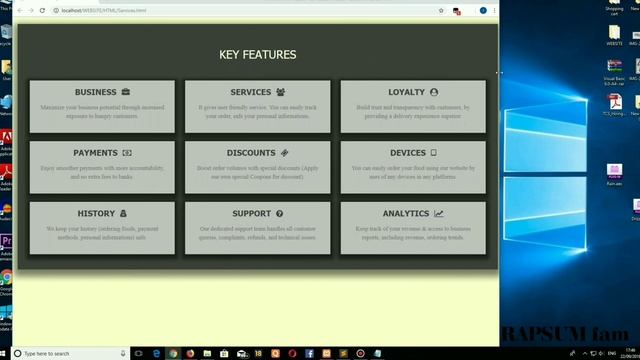Bookmark this page with the star icon
The width and height of the screenshot is (640, 360).
click(x=441, y=10)
